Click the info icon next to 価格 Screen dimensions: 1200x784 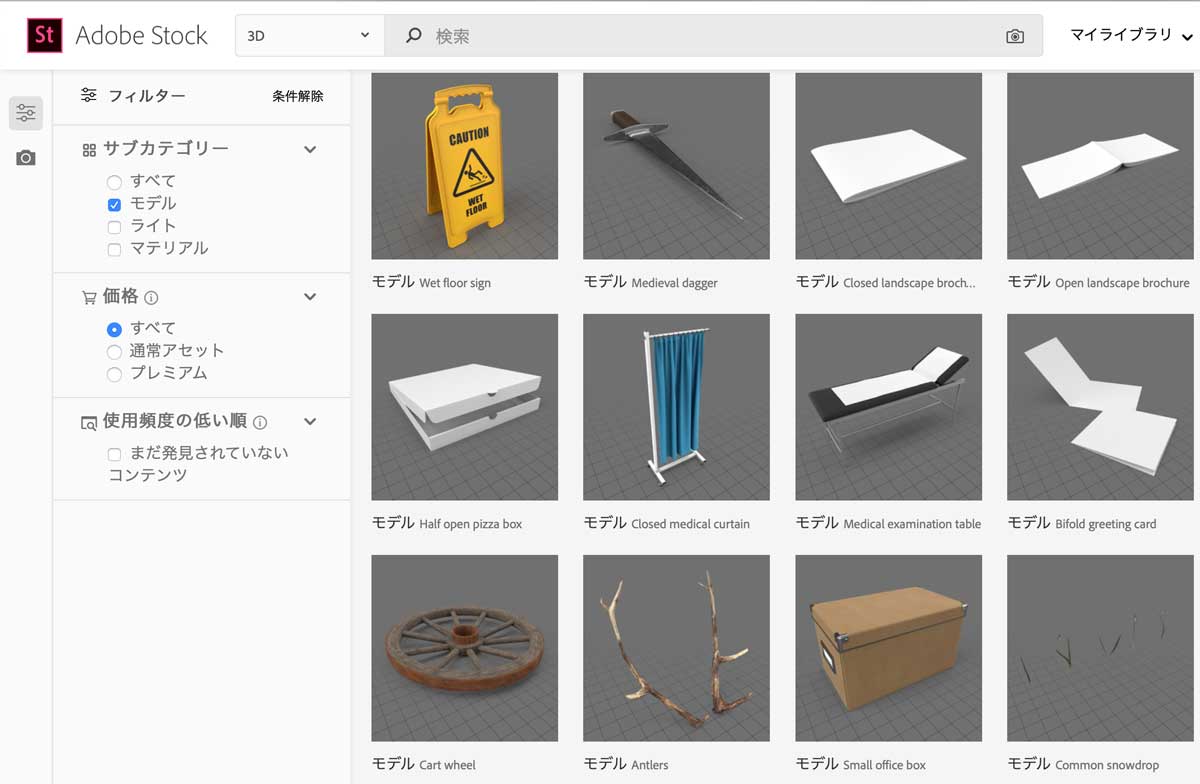(x=152, y=298)
